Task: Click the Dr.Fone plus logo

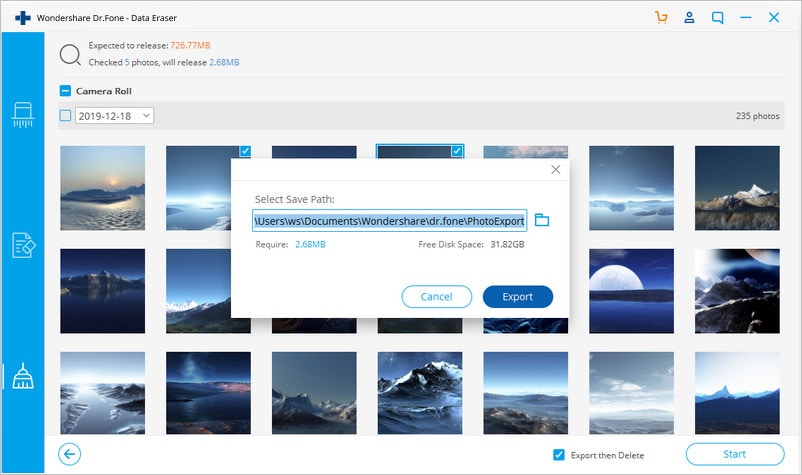Action: [23, 18]
